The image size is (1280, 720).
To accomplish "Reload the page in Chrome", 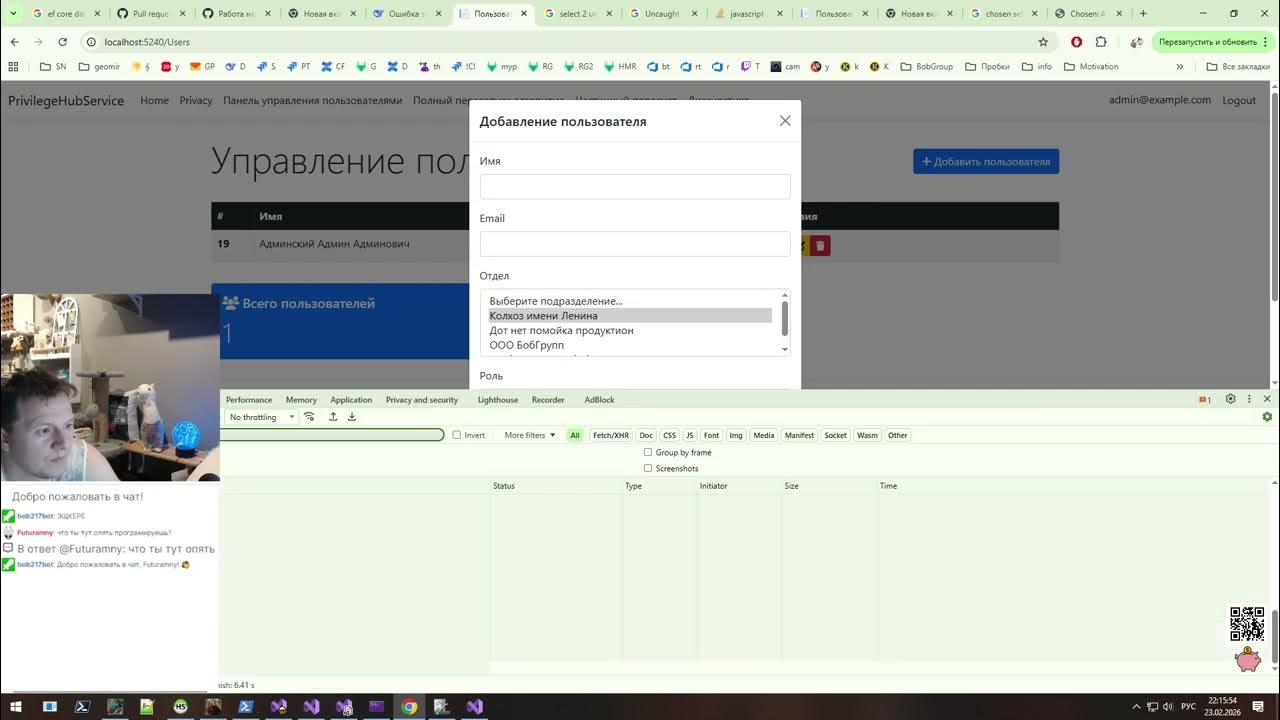I will click(x=62, y=42).
